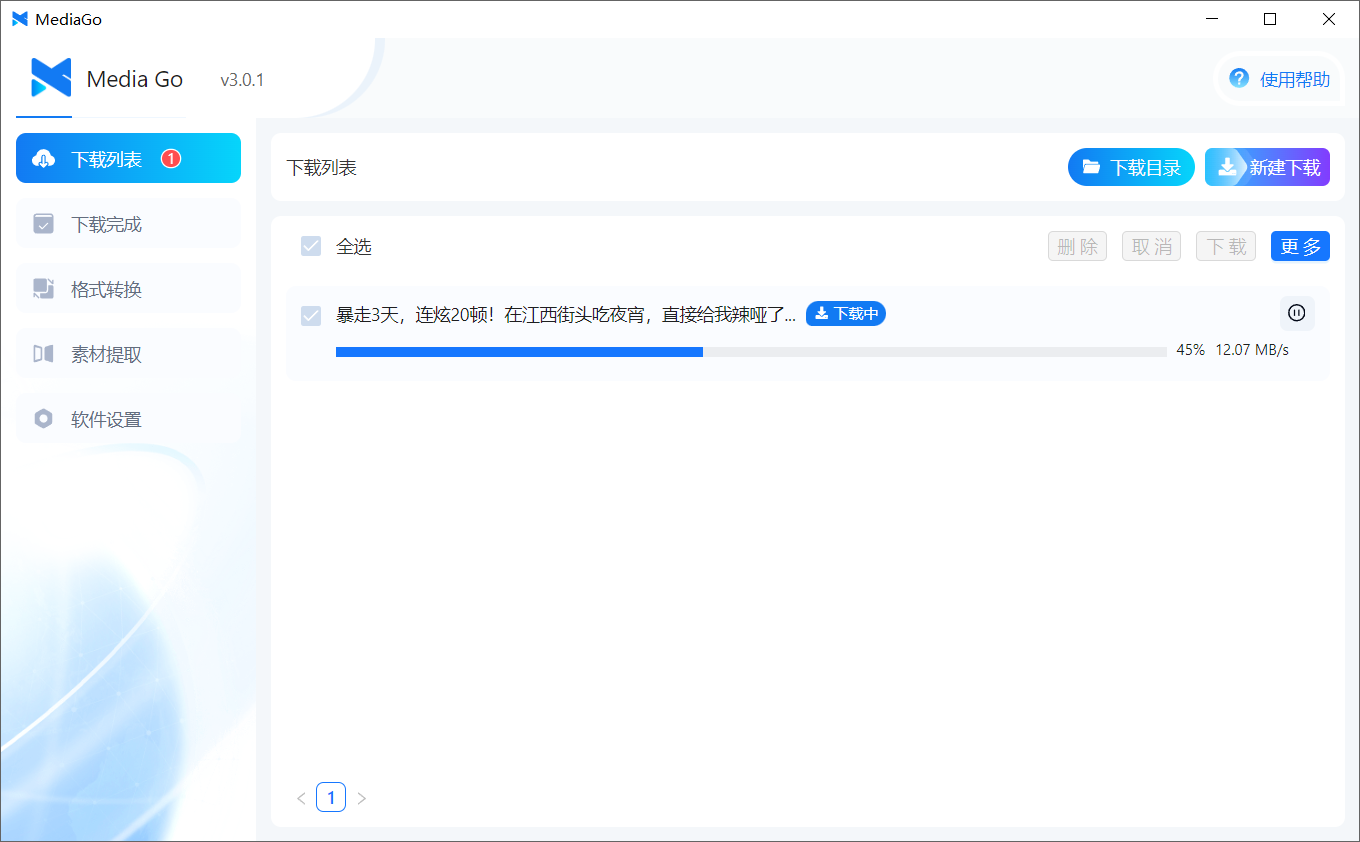Expand the 更多 options
The height and width of the screenshot is (842, 1360).
(x=1300, y=246)
